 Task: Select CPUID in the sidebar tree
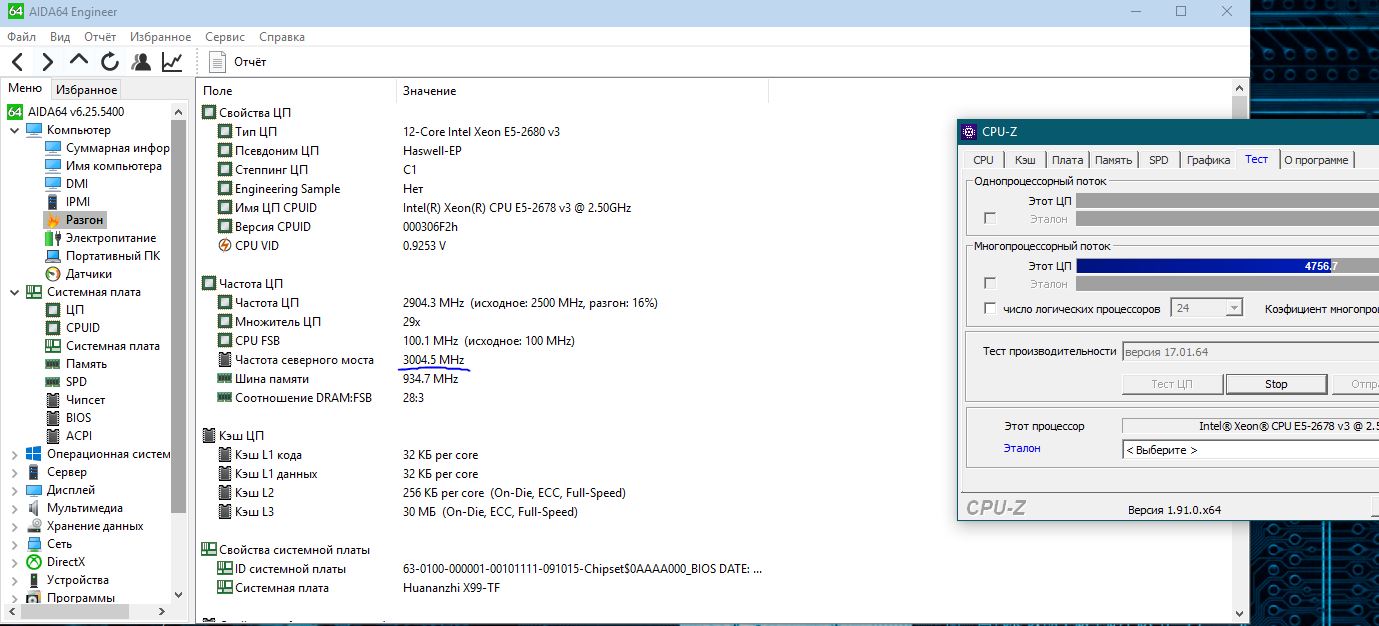pos(72,328)
